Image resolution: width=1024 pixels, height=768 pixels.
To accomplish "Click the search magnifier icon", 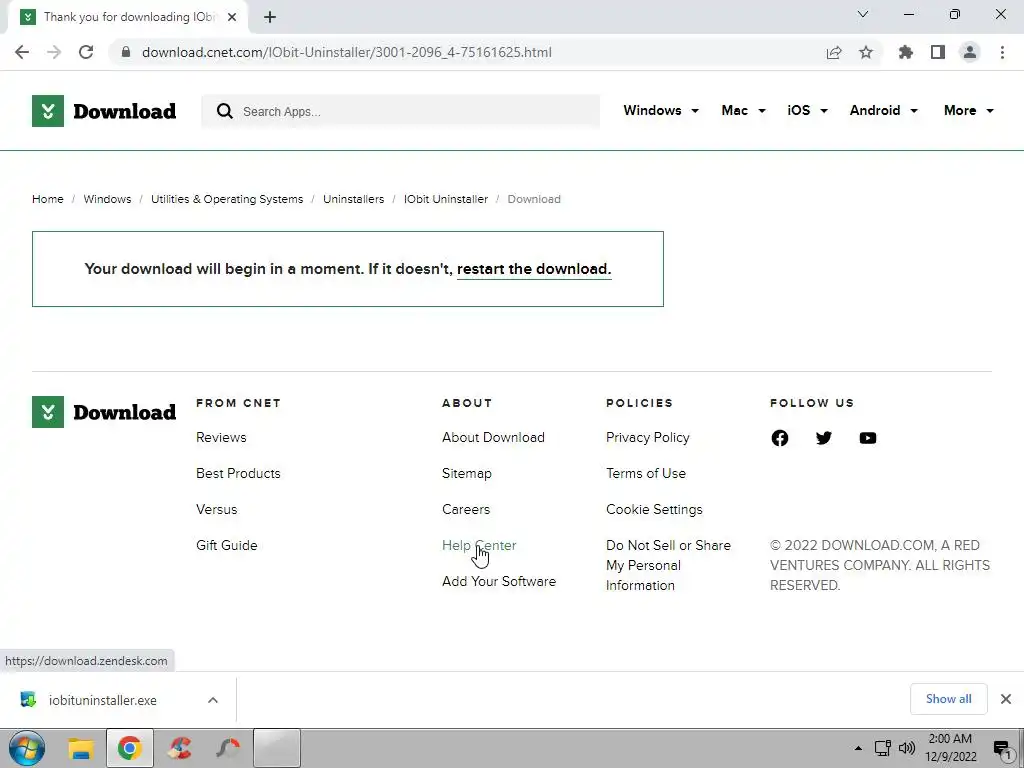I will click(x=225, y=111).
